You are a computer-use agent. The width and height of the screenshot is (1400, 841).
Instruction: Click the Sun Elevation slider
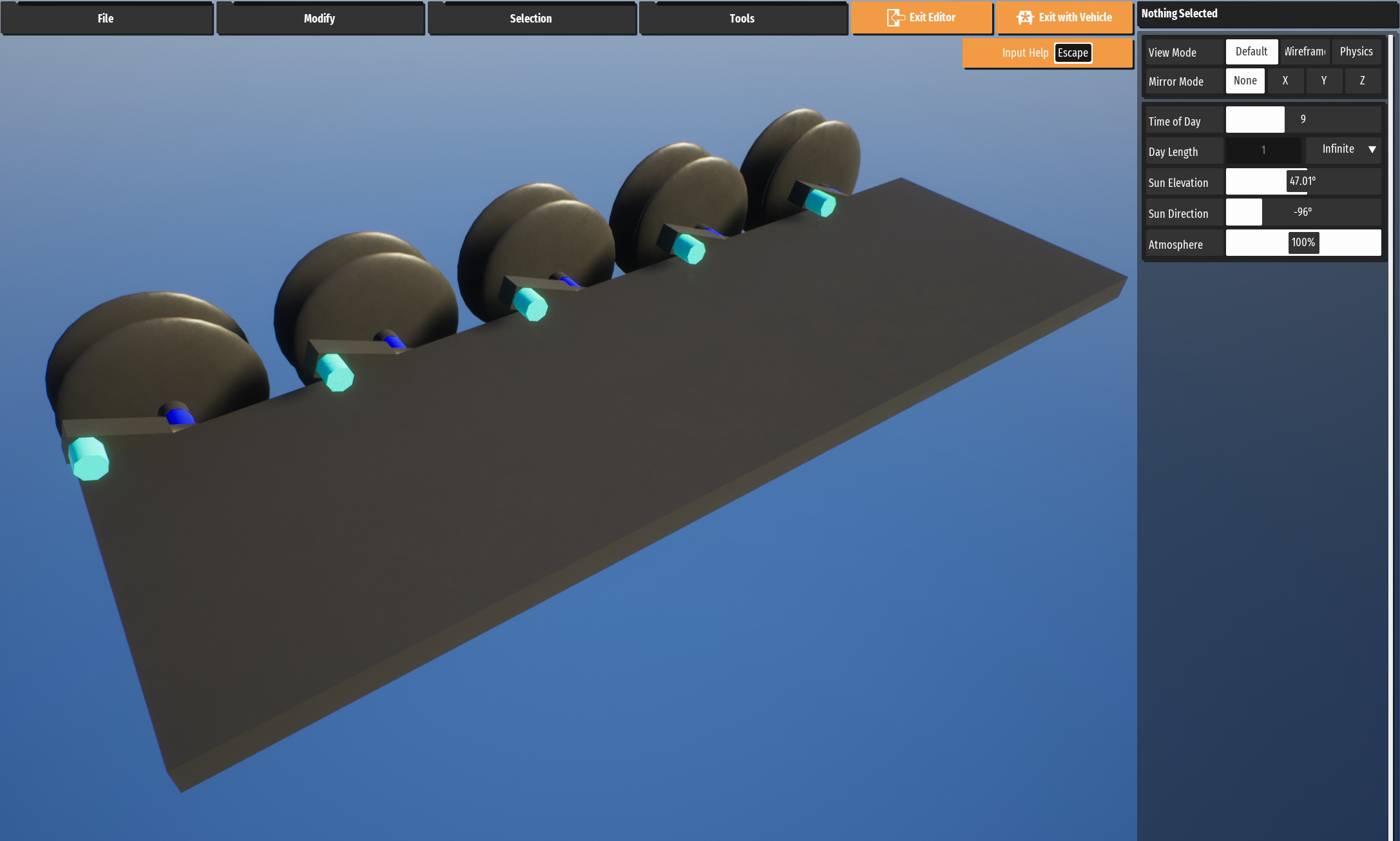[1303, 182]
